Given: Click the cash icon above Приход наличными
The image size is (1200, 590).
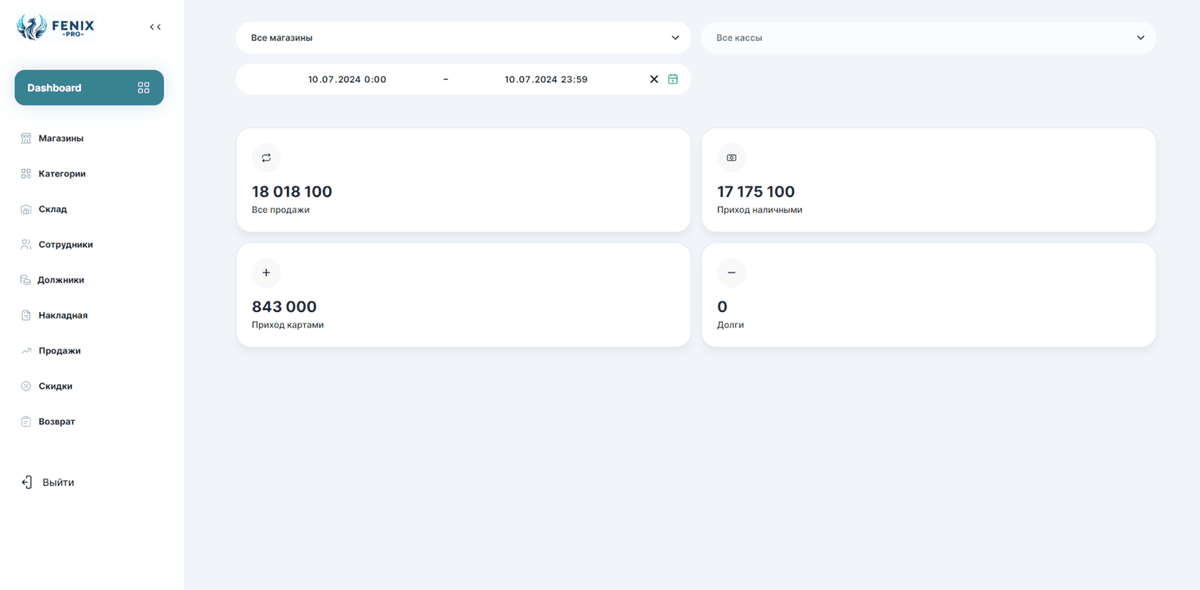Looking at the screenshot, I should [x=731, y=158].
